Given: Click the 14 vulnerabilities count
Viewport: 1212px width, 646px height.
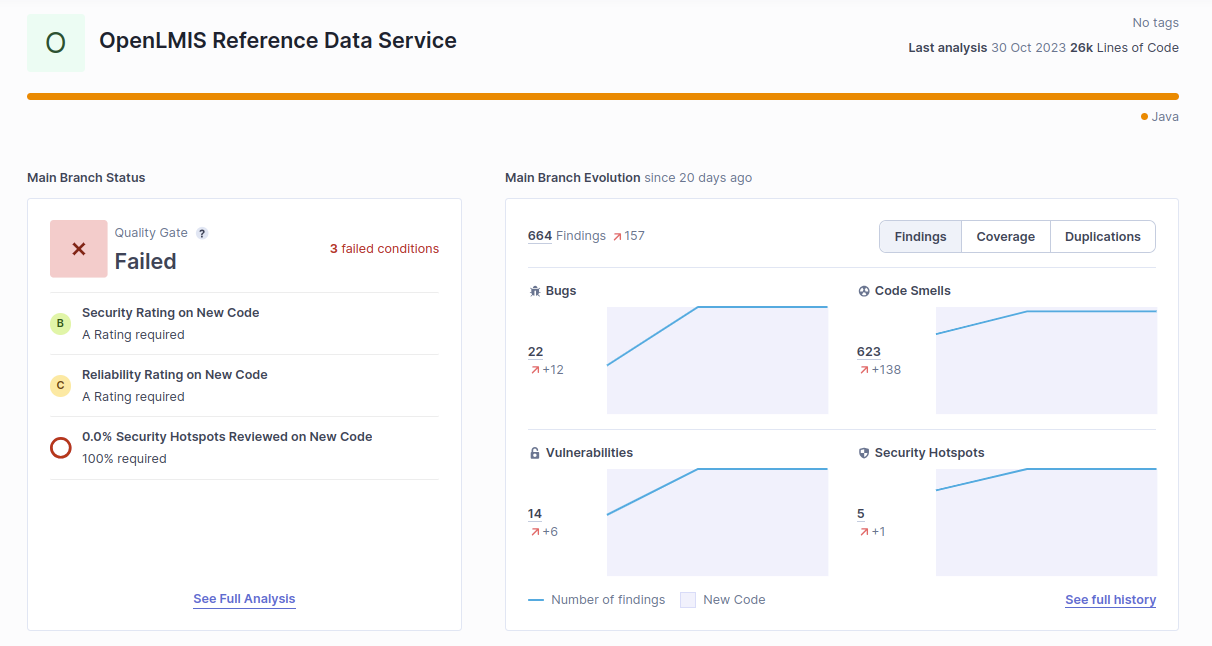Looking at the screenshot, I should click(x=535, y=514).
